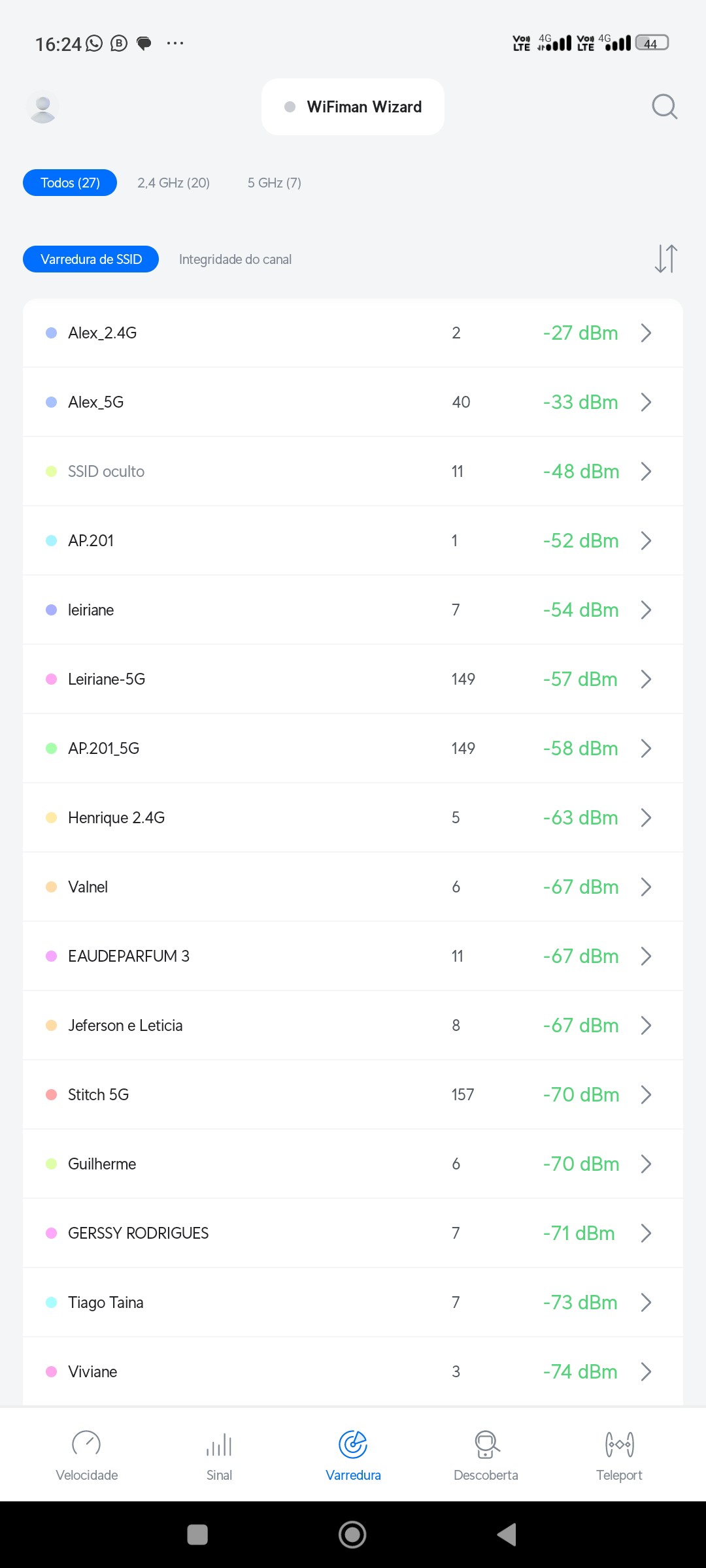Image resolution: width=706 pixels, height=1568 pixels.
Task: Tap the color dot beside Valnel
Action: point(52,887)
